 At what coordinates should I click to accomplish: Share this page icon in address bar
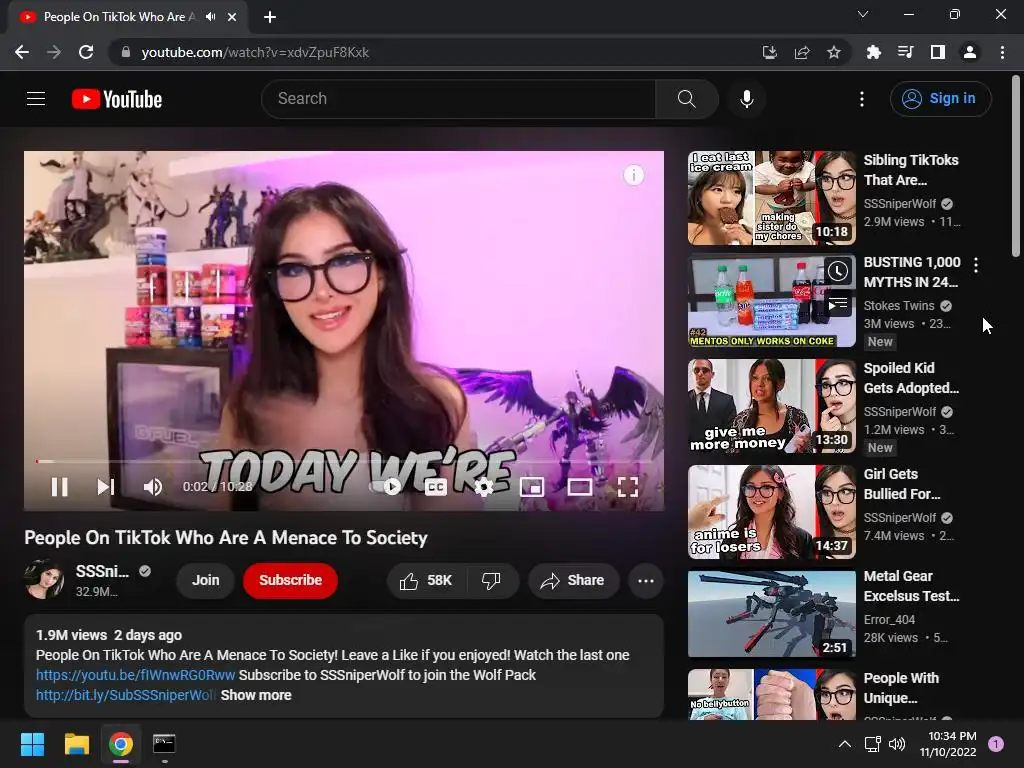(801, 52)
